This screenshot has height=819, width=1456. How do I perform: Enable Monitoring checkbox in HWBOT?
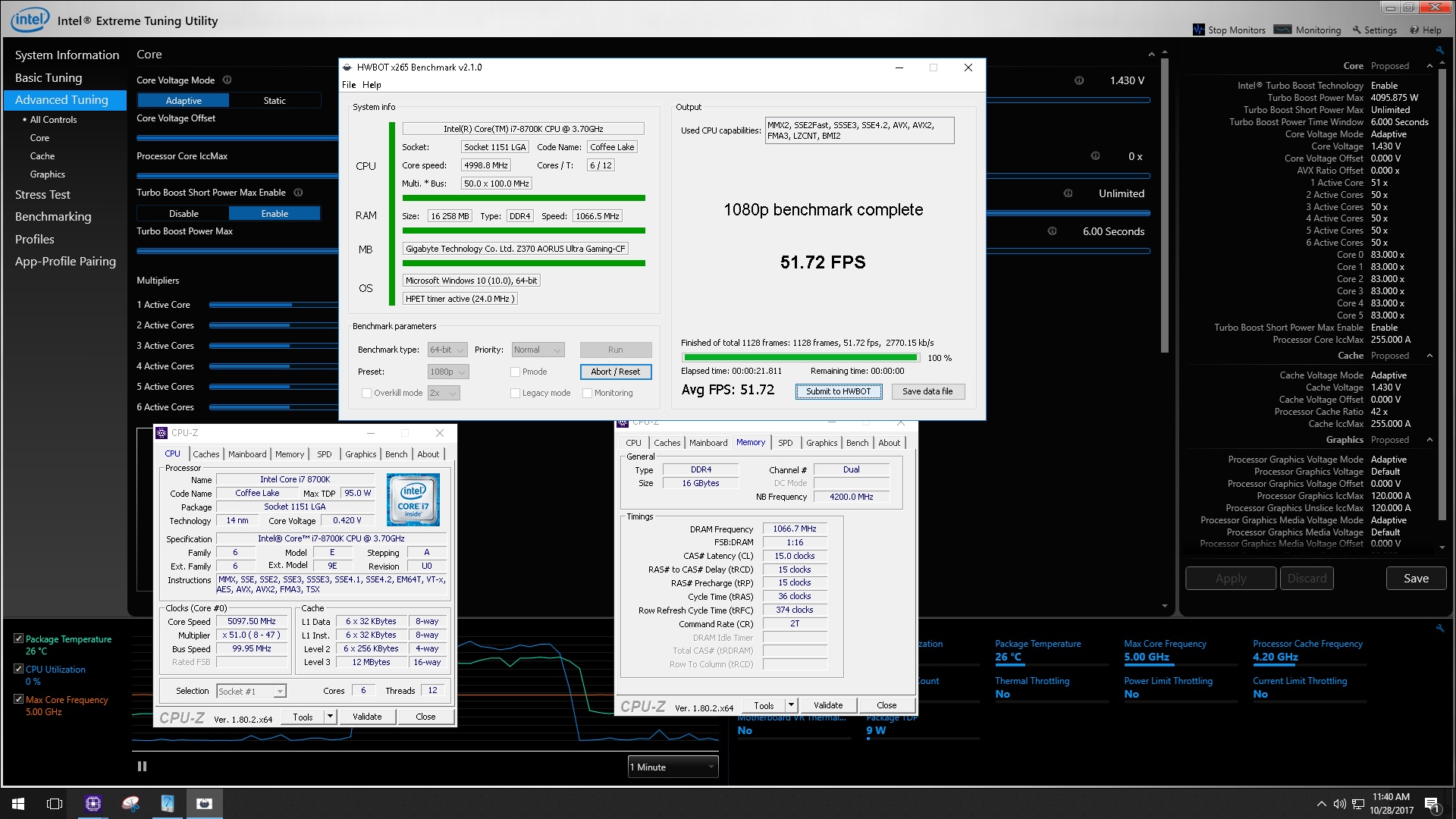coord(587,393)
